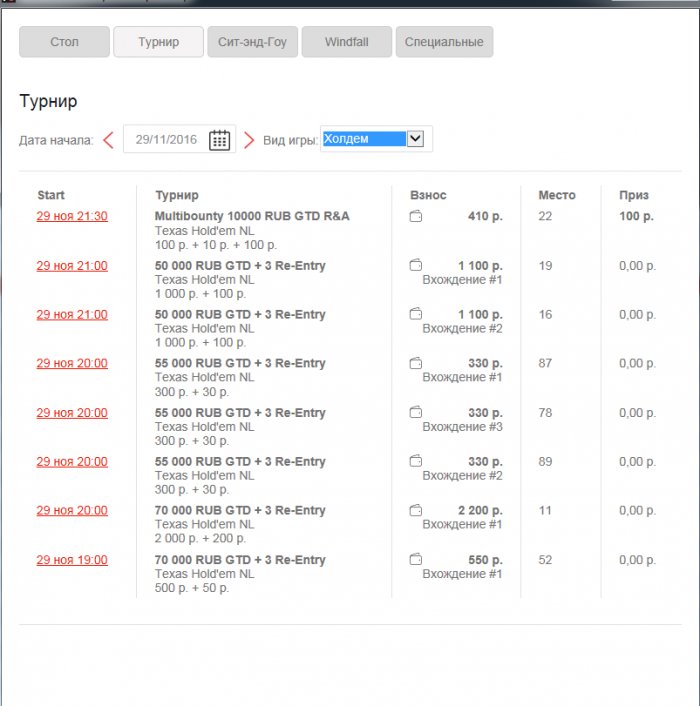
Task: Click the 2 200 р. buy-in amount
Action: click(x=480, y=510)
